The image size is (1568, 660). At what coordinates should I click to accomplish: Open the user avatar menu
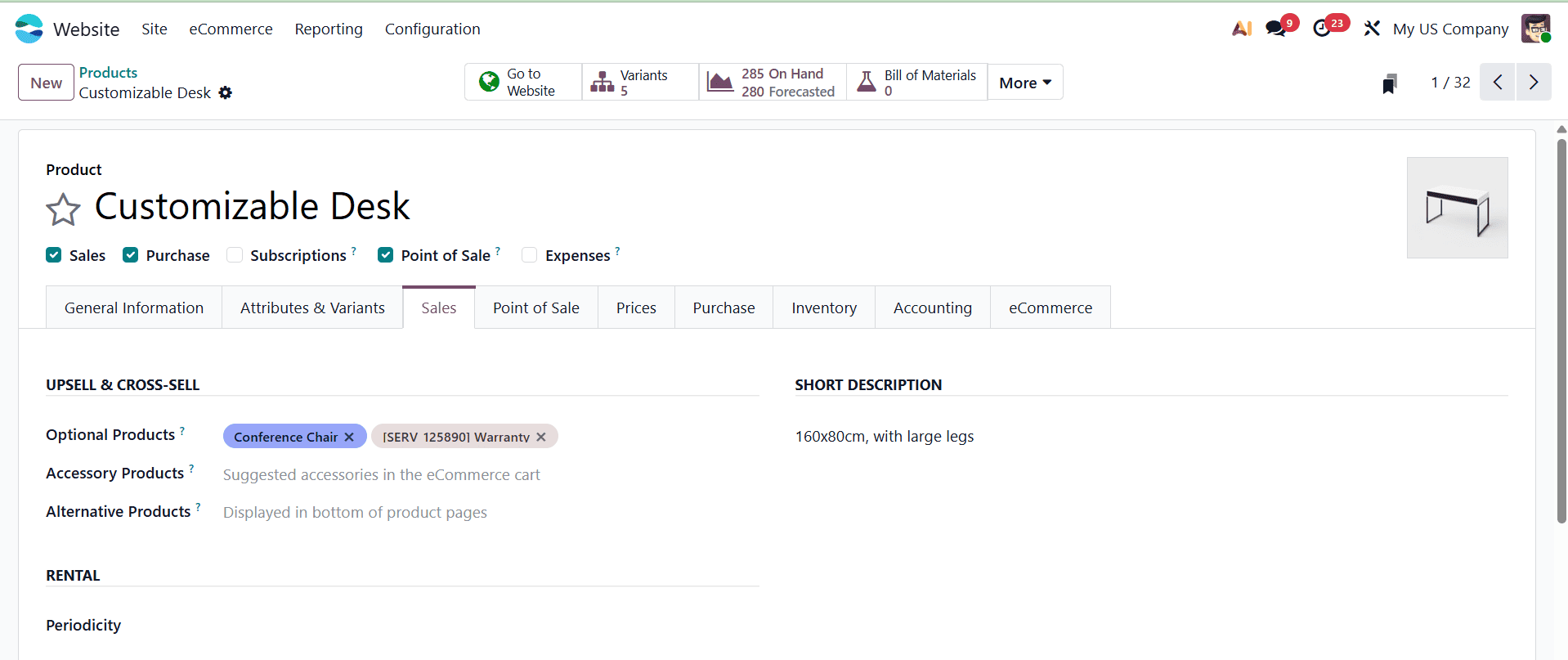tap(1536, 29)
